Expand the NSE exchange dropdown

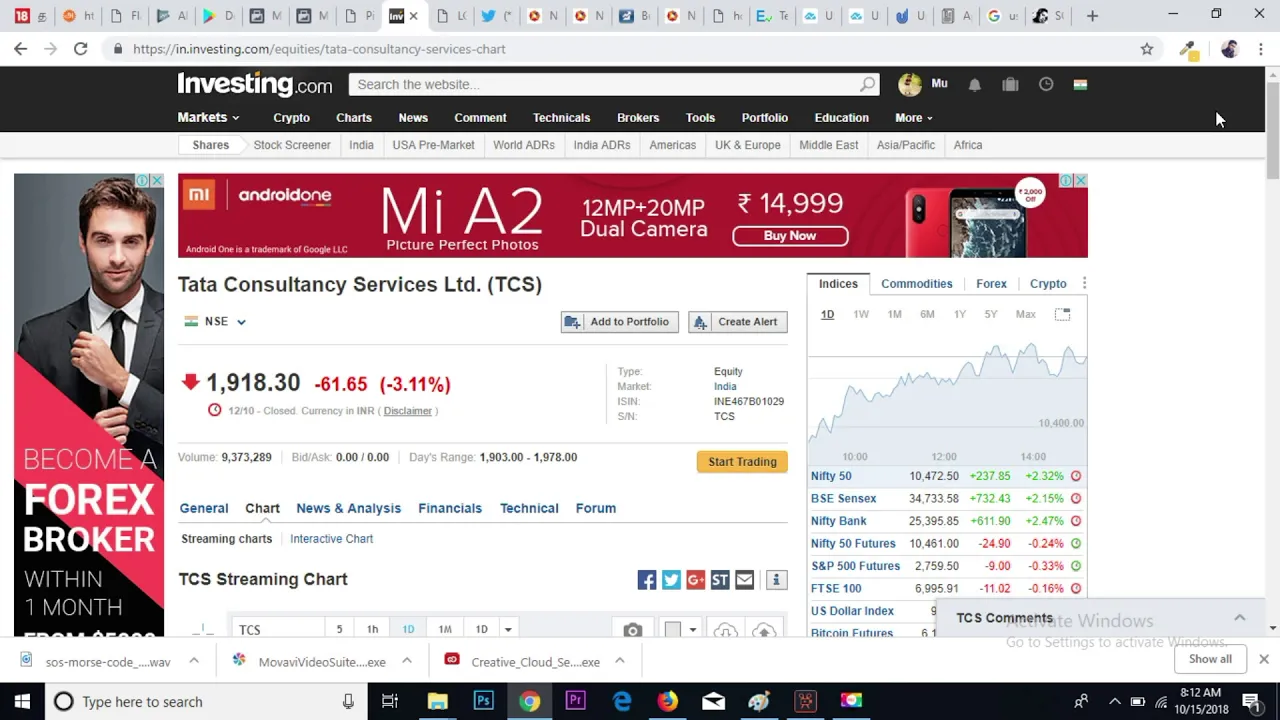tap(241, 322)
